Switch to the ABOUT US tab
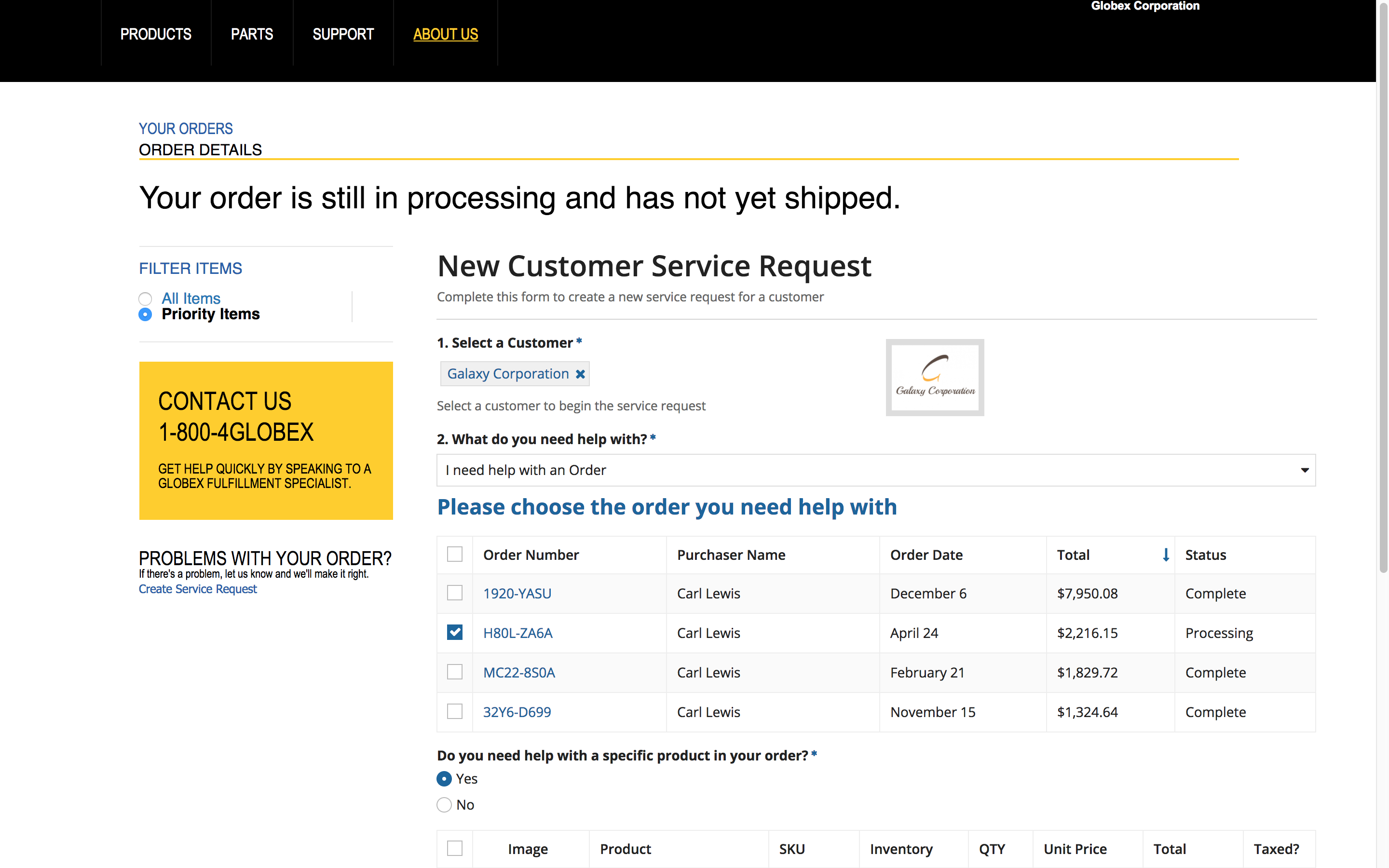Viewport: 1389px width, 868px height. pos(445,34)
